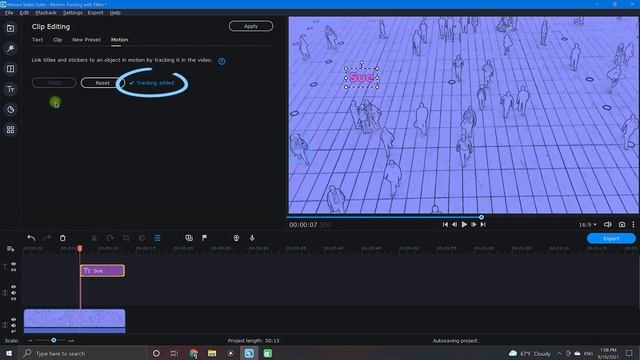This screenshot has width=640, height=360.
Task: Open the File menu
Action: pyautogui.click(x=9, y=13)
